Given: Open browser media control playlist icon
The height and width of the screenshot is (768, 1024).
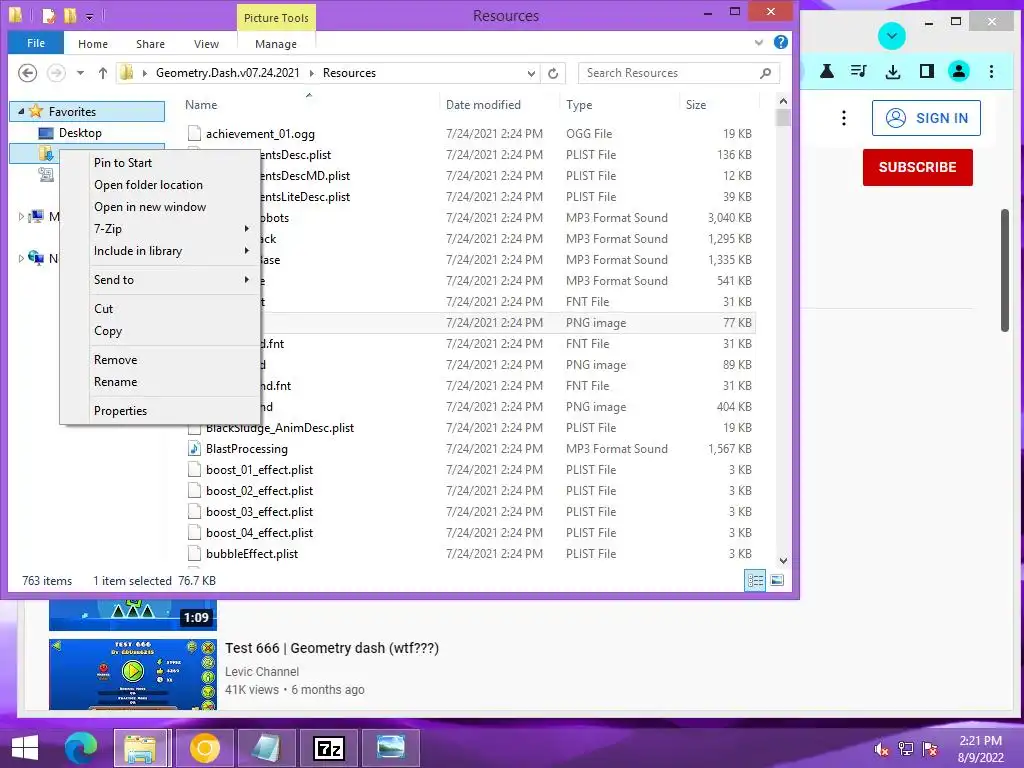Looking at the screenshot, I should point(859,71).
